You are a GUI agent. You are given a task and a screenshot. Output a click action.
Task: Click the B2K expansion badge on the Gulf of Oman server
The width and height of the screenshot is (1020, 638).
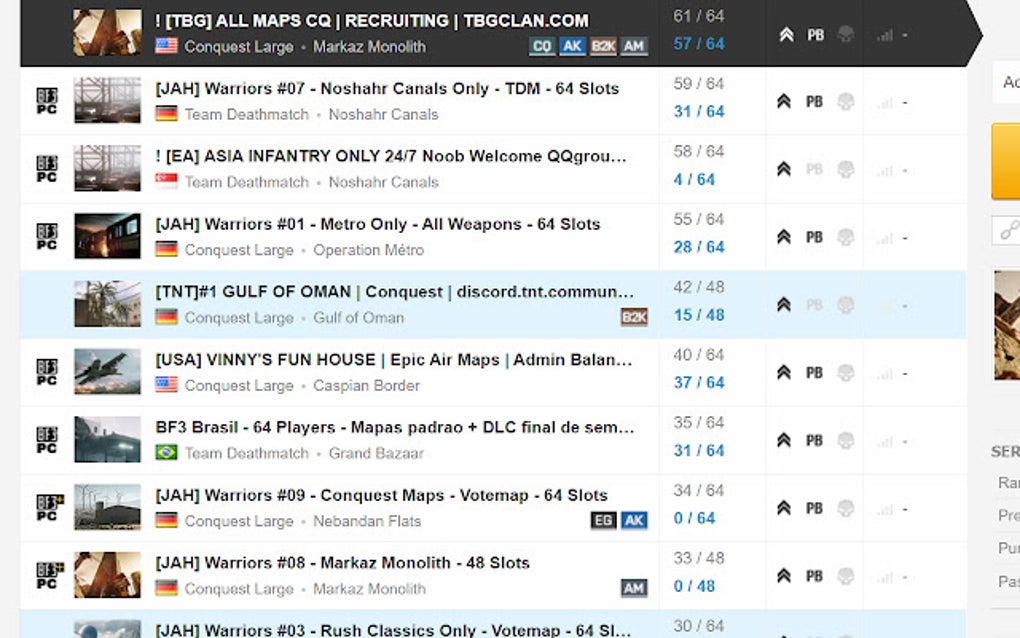(x=636, y=316)
